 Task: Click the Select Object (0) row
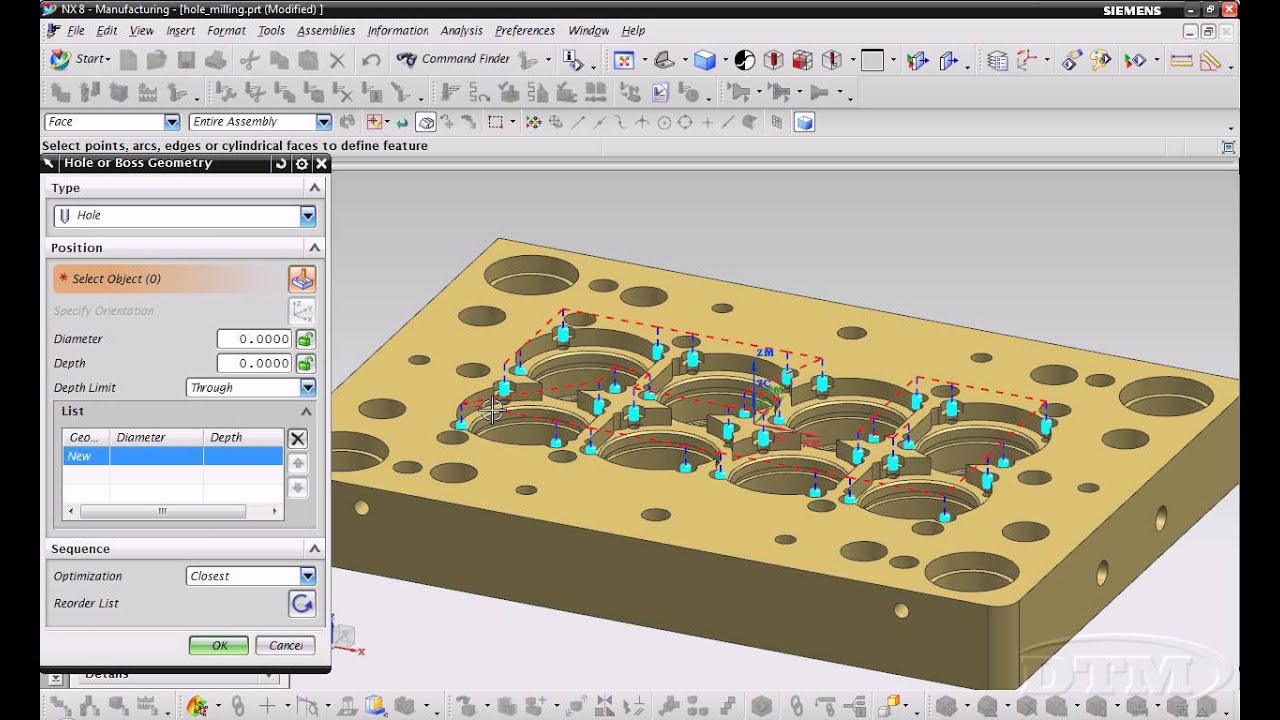pos(171,279)
